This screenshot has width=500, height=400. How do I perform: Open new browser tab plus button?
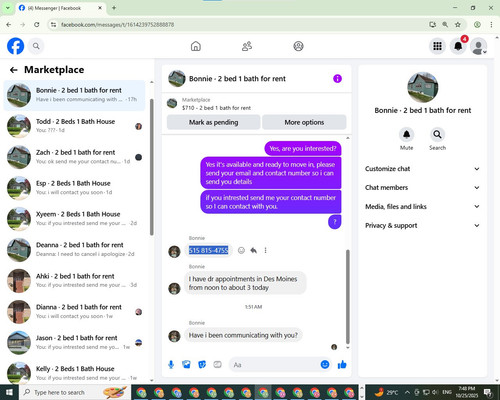114,8
